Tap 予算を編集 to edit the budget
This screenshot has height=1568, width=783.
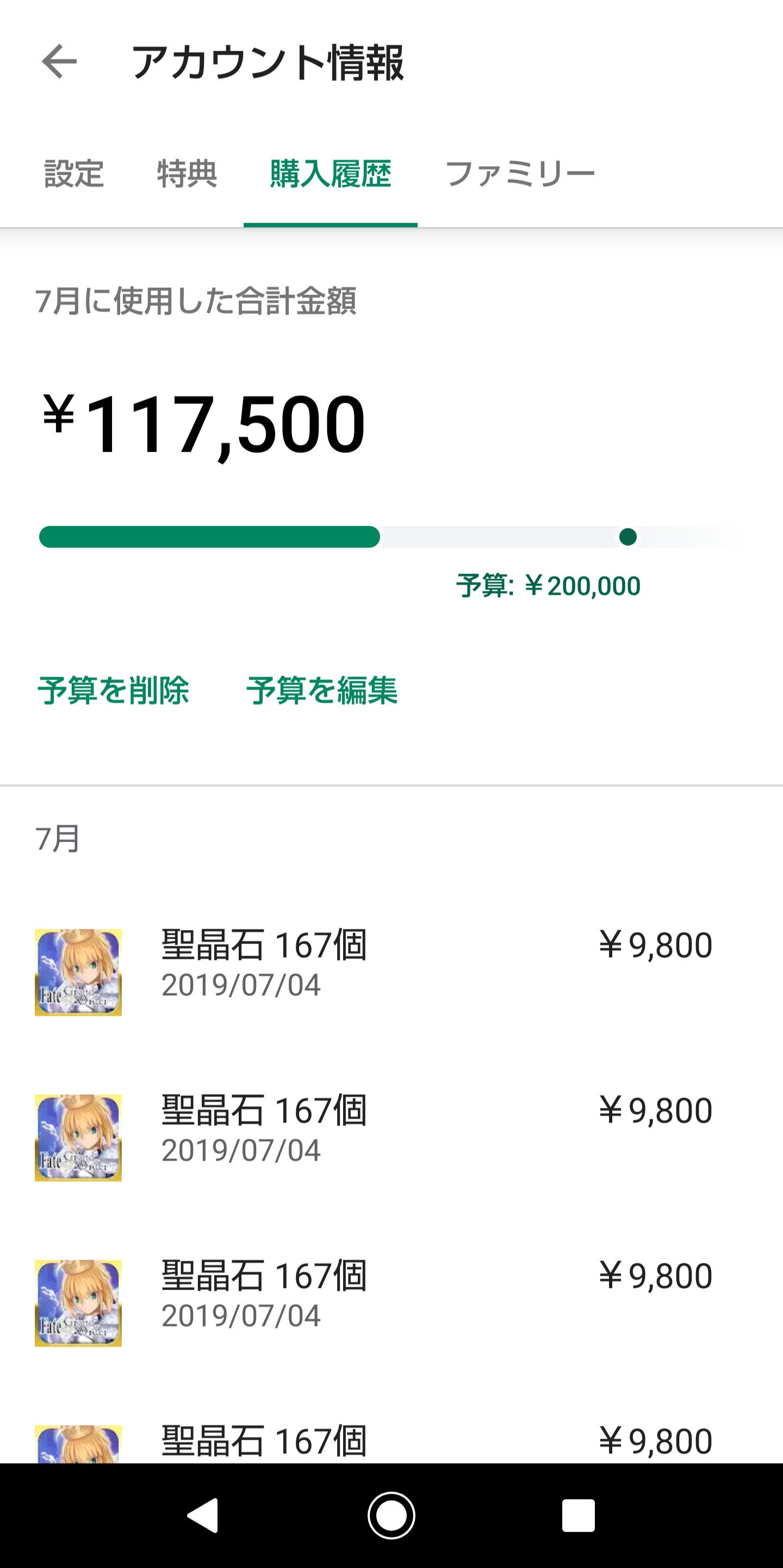pos(322,690)
